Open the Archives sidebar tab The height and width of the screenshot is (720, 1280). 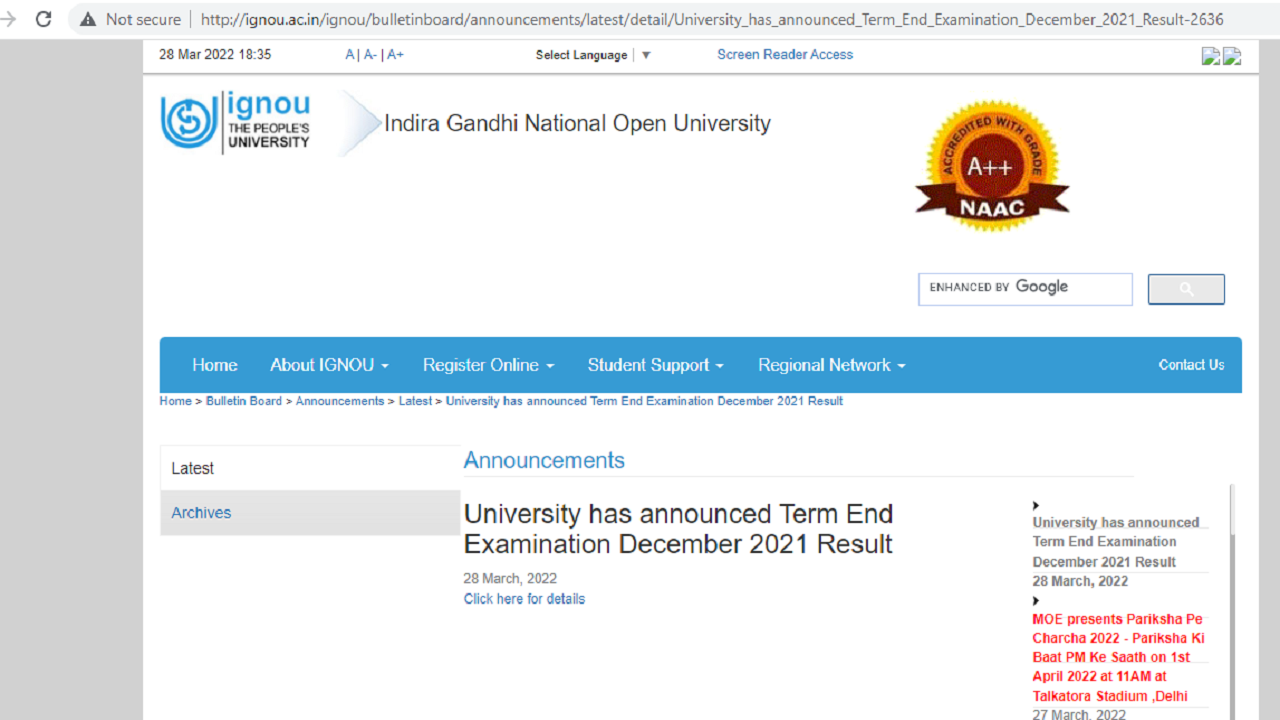click(x=310, y=512)
